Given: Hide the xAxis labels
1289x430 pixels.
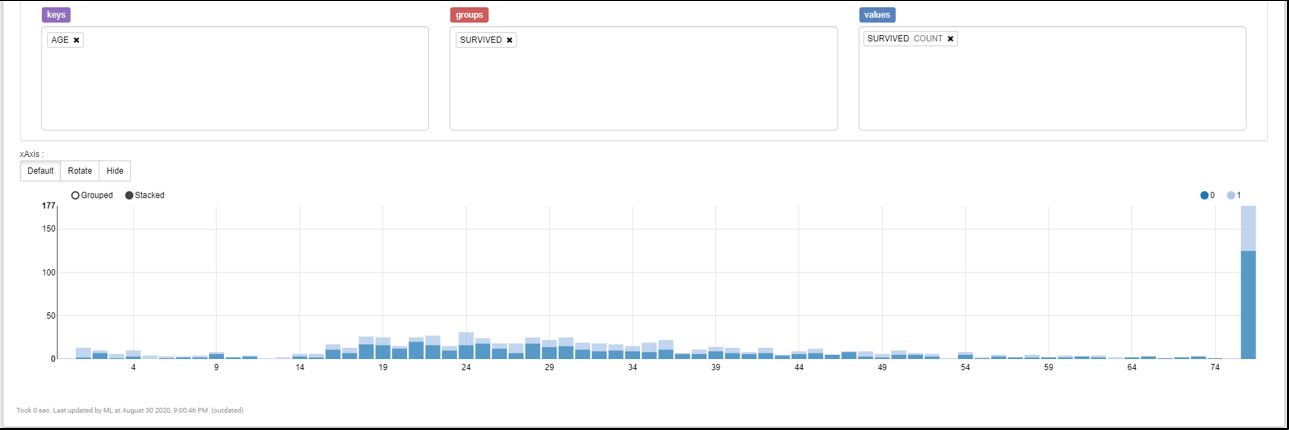Looking at the screenshot, I should [x=115, y=171].
